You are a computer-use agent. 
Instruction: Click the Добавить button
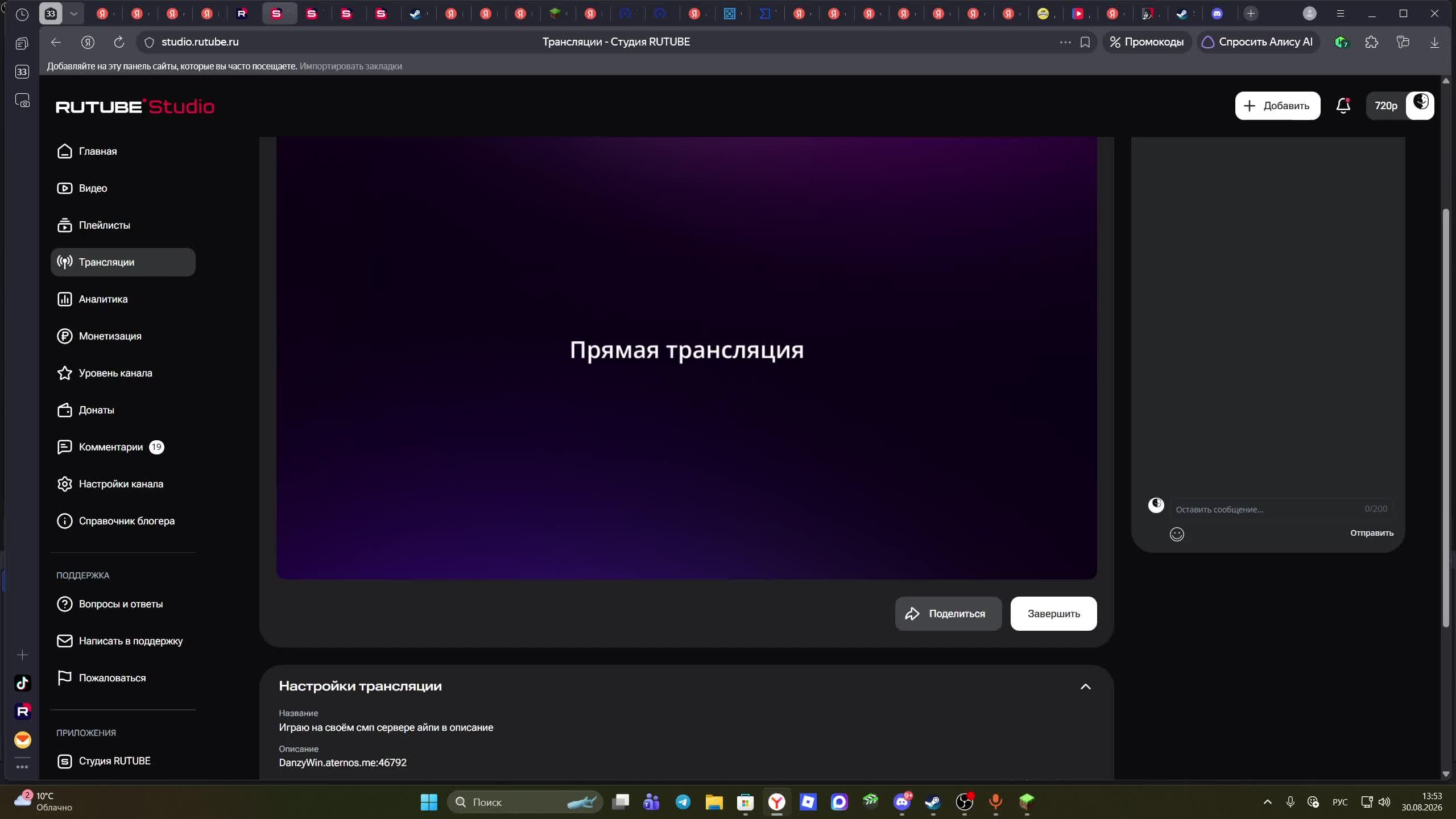coord(1277,106)
